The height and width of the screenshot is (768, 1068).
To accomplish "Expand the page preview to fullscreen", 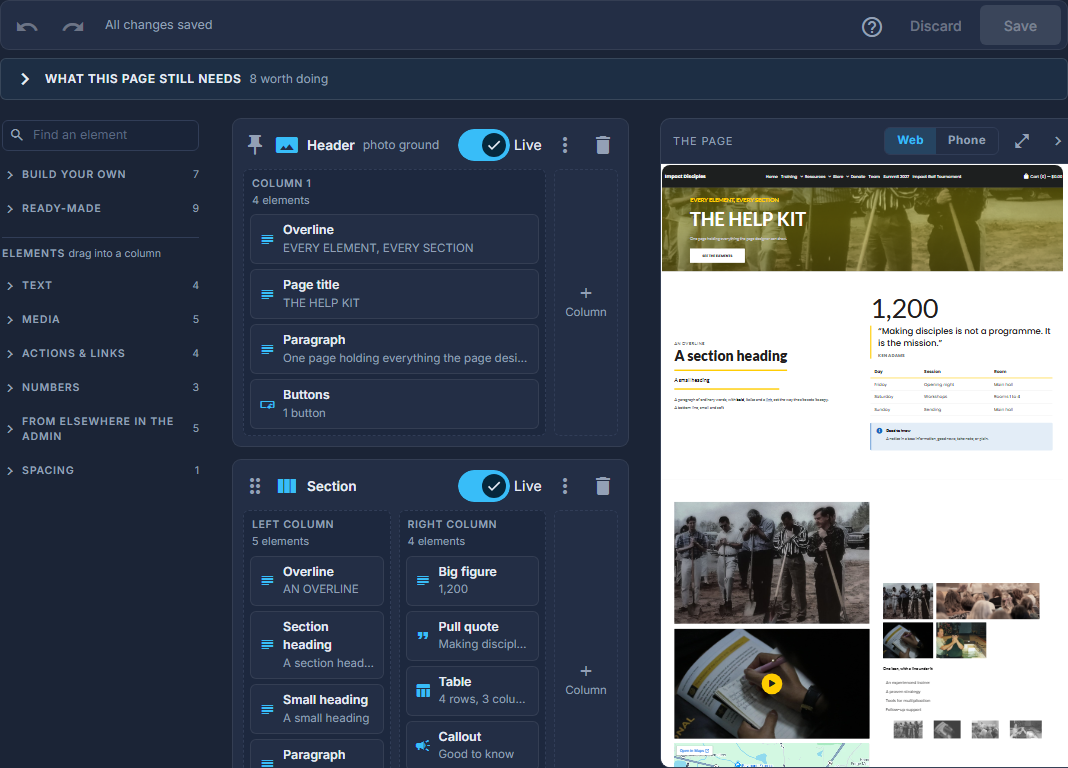I will (1022, 141).
